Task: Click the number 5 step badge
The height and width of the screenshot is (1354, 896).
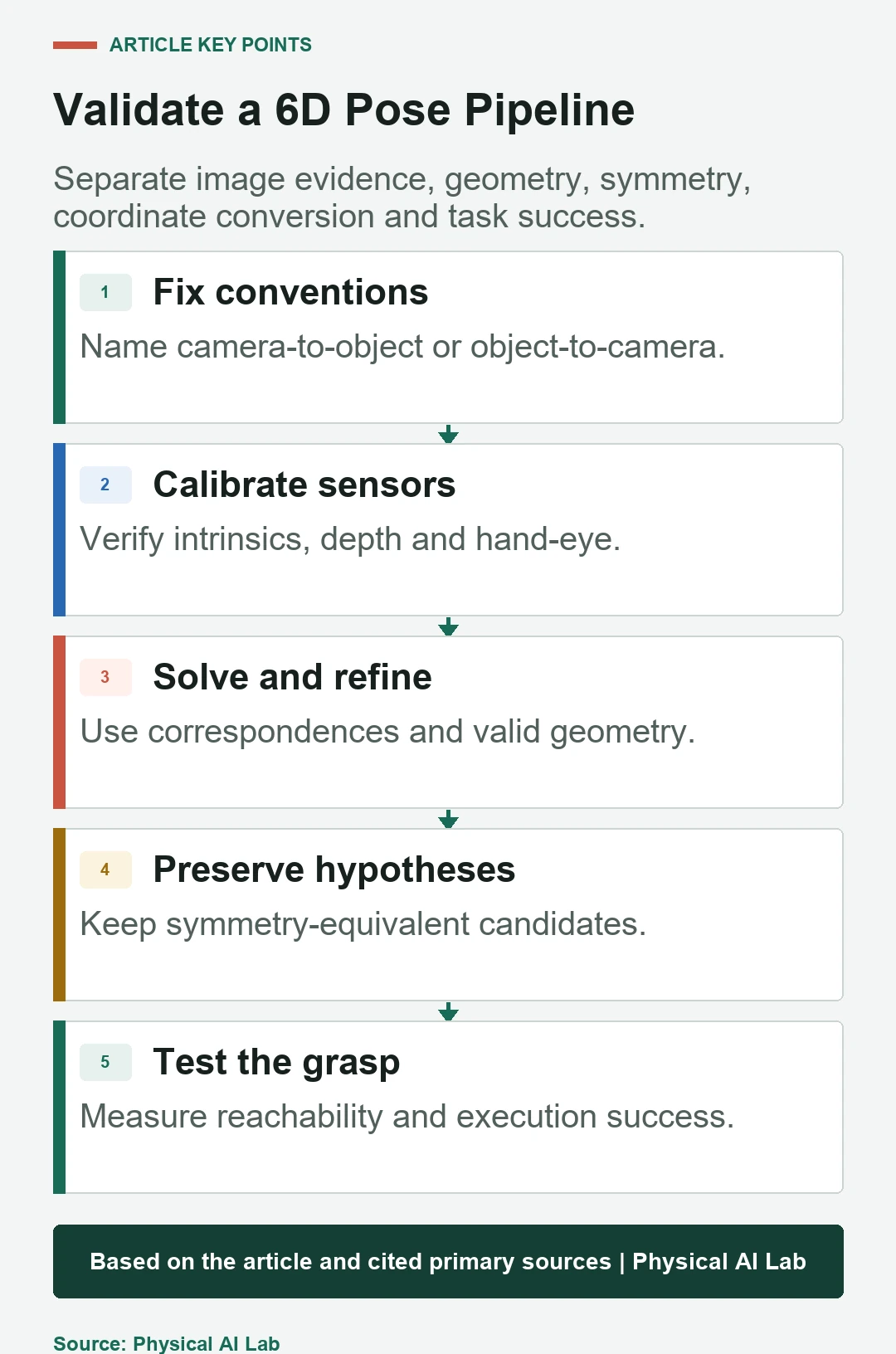Action: (105, 1062)
